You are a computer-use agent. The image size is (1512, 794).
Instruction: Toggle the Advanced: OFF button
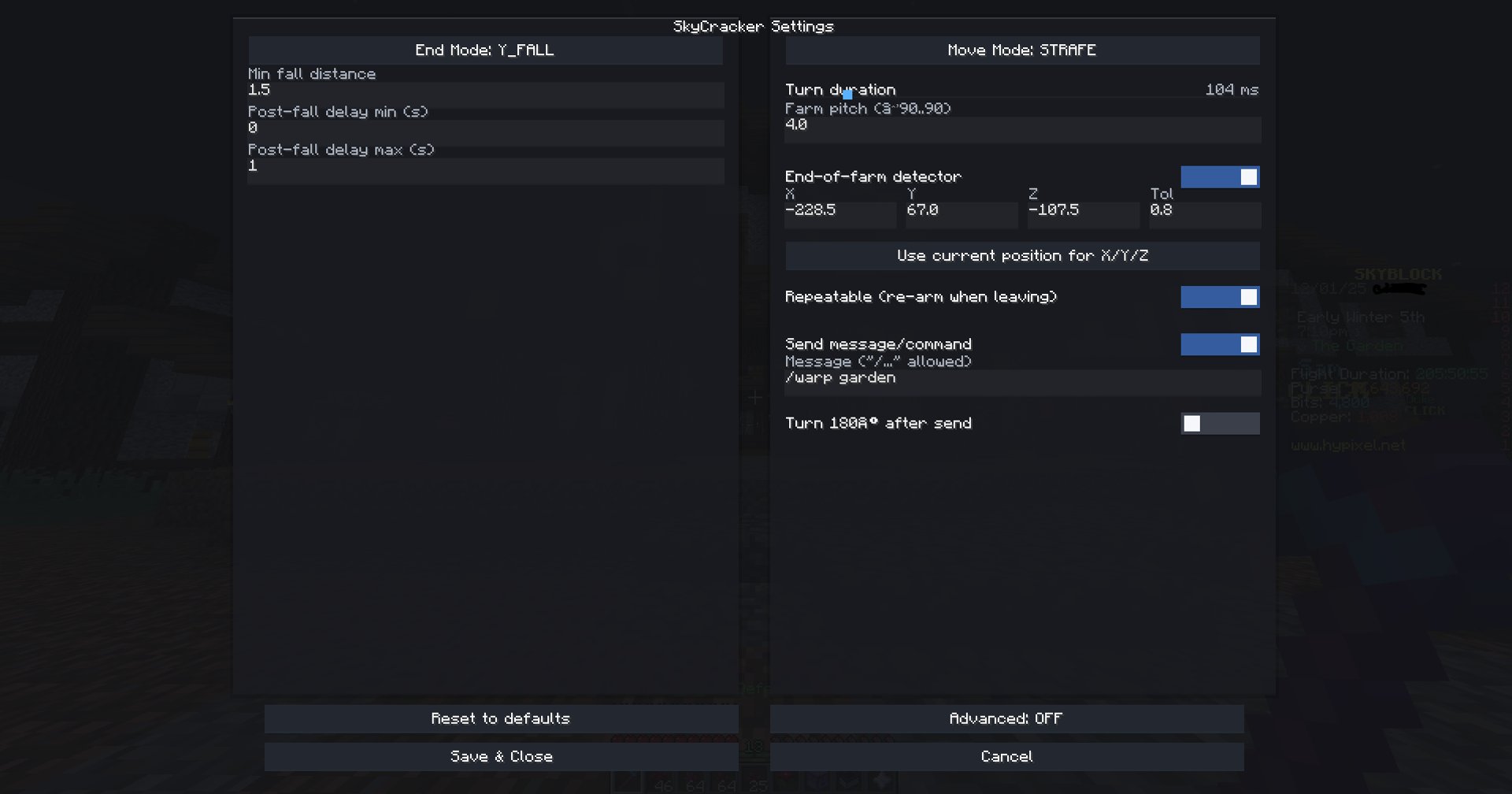point(1006,718)
